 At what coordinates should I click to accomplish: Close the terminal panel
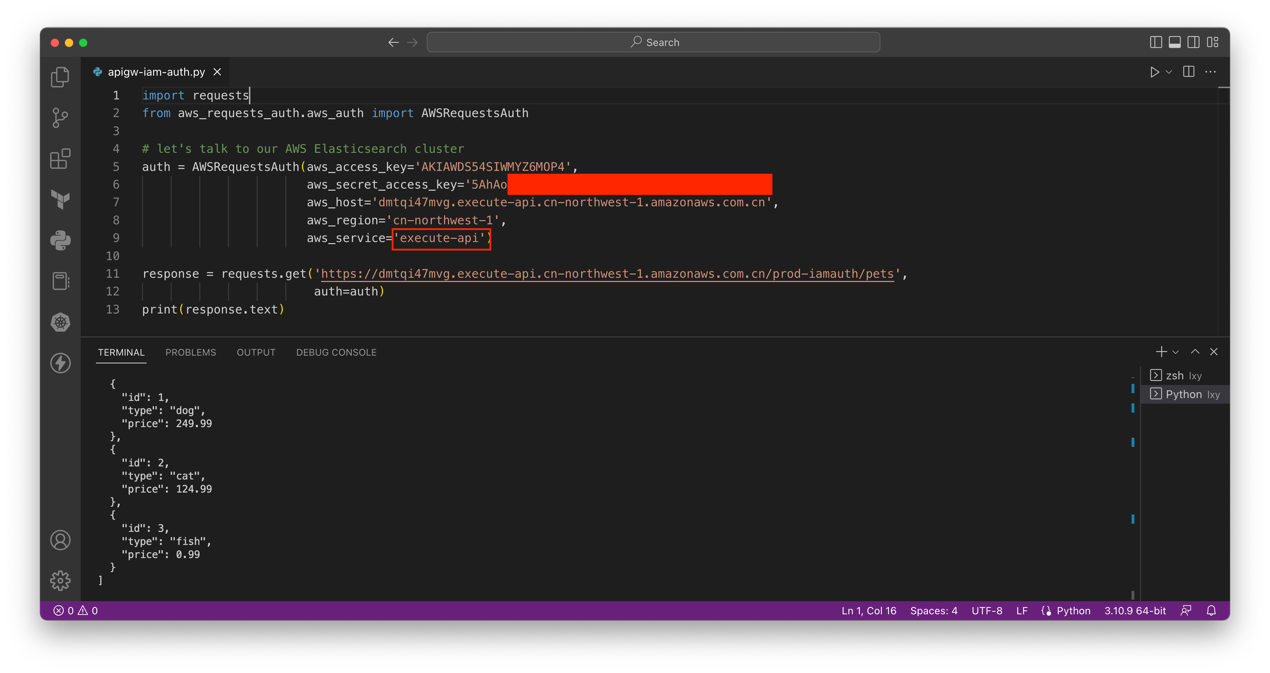coord(1214,352)
